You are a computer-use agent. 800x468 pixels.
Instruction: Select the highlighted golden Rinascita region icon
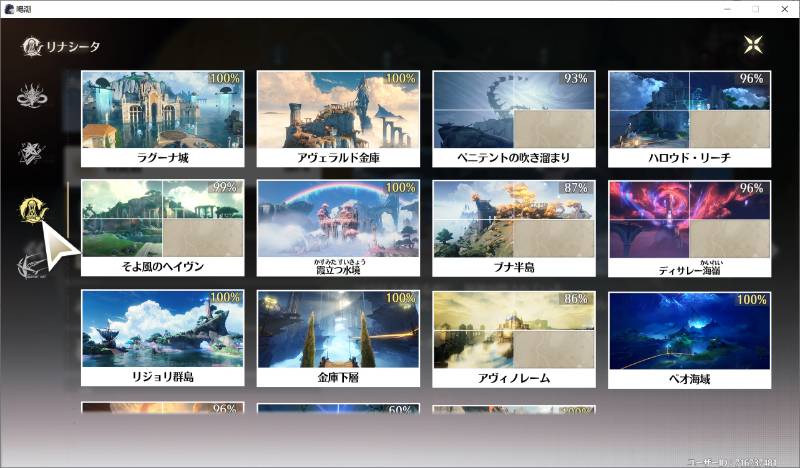33,209
